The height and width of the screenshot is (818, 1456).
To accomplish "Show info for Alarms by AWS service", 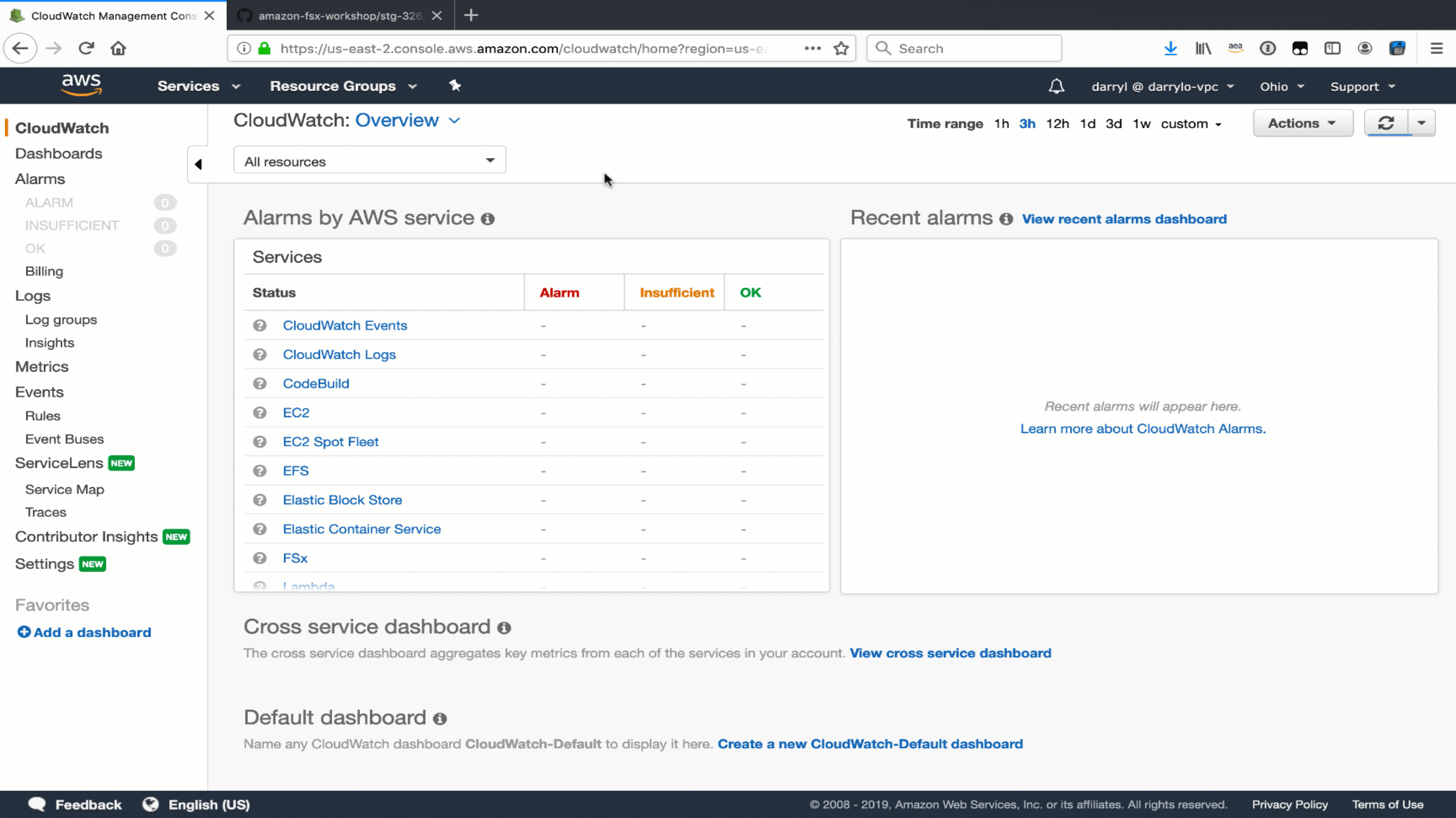I will tap(488, 219).
